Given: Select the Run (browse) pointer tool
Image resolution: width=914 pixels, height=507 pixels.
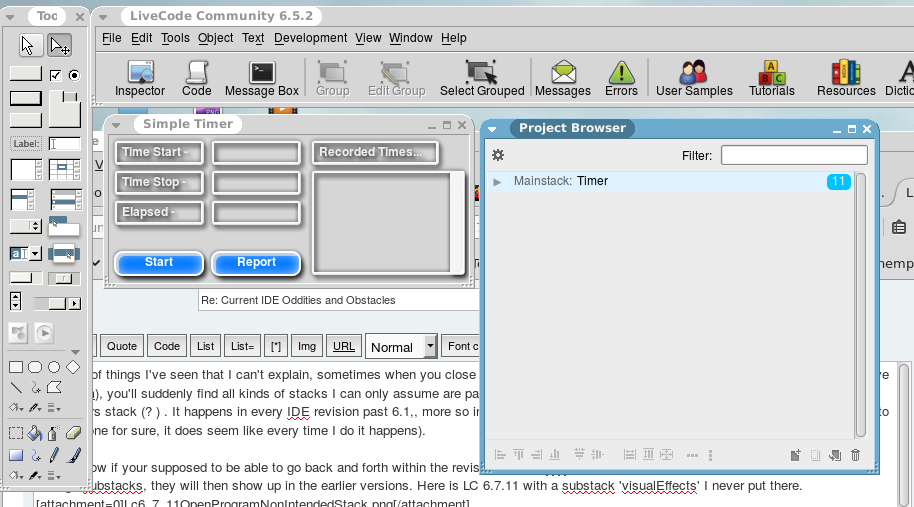Looking at the screenshot, I should click(28, 45).
